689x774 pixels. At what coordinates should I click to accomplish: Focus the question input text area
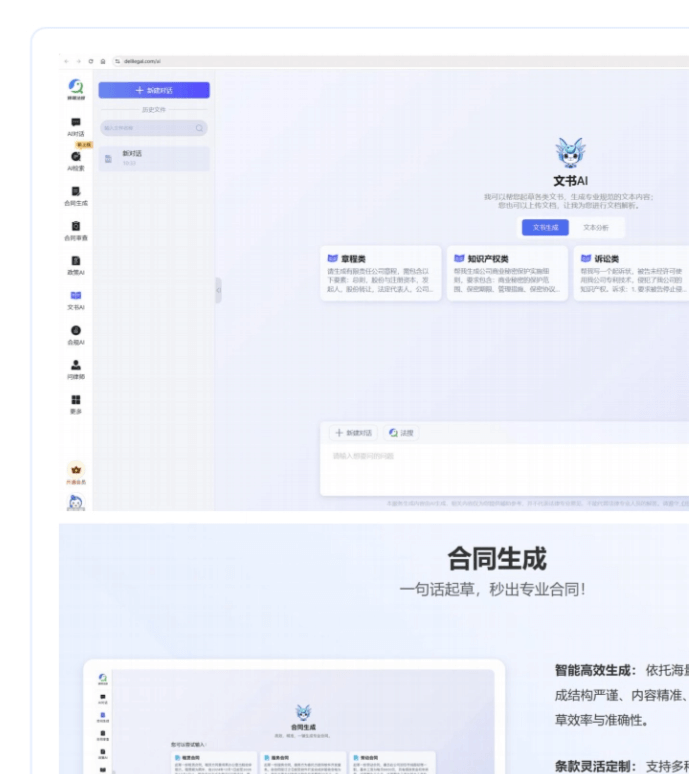click(504, 469)
